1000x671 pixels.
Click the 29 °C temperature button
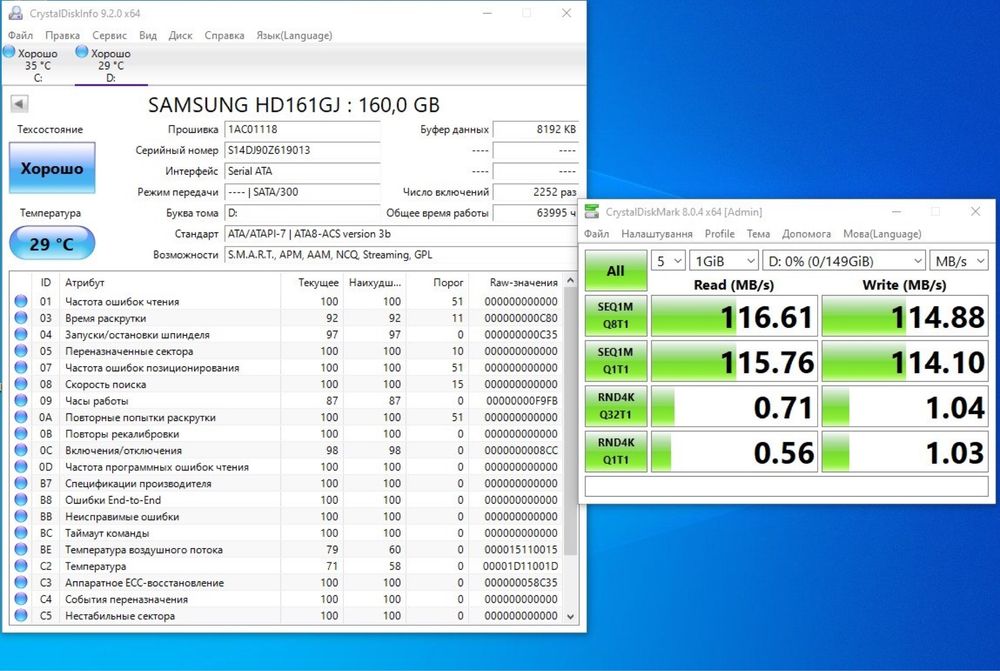pyautogui.click(x=52, y=244)
